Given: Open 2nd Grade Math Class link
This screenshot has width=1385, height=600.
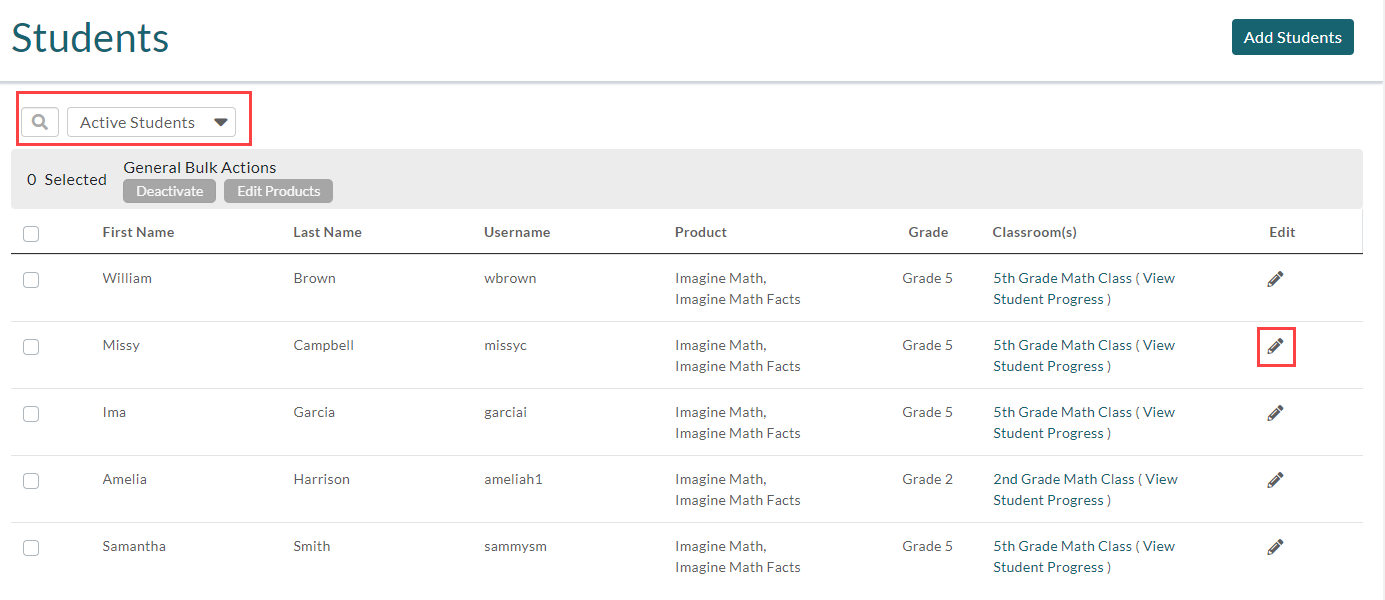Looking at the screenshot, I should pos(1063,479).
